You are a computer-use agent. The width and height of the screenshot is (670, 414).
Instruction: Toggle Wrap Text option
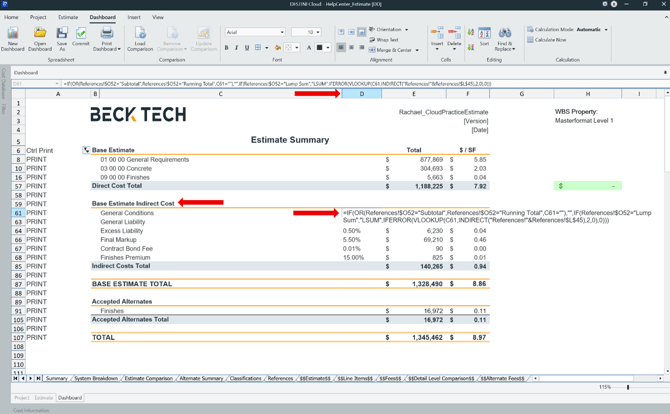pyautogui.click(x=385, y=40)
